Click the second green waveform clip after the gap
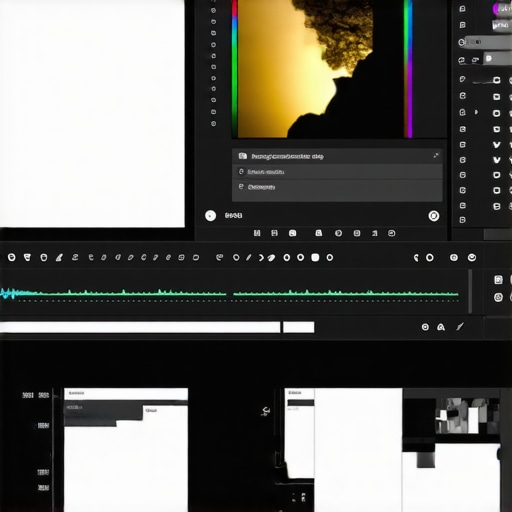The image size is (512, 512). point(346,293)
